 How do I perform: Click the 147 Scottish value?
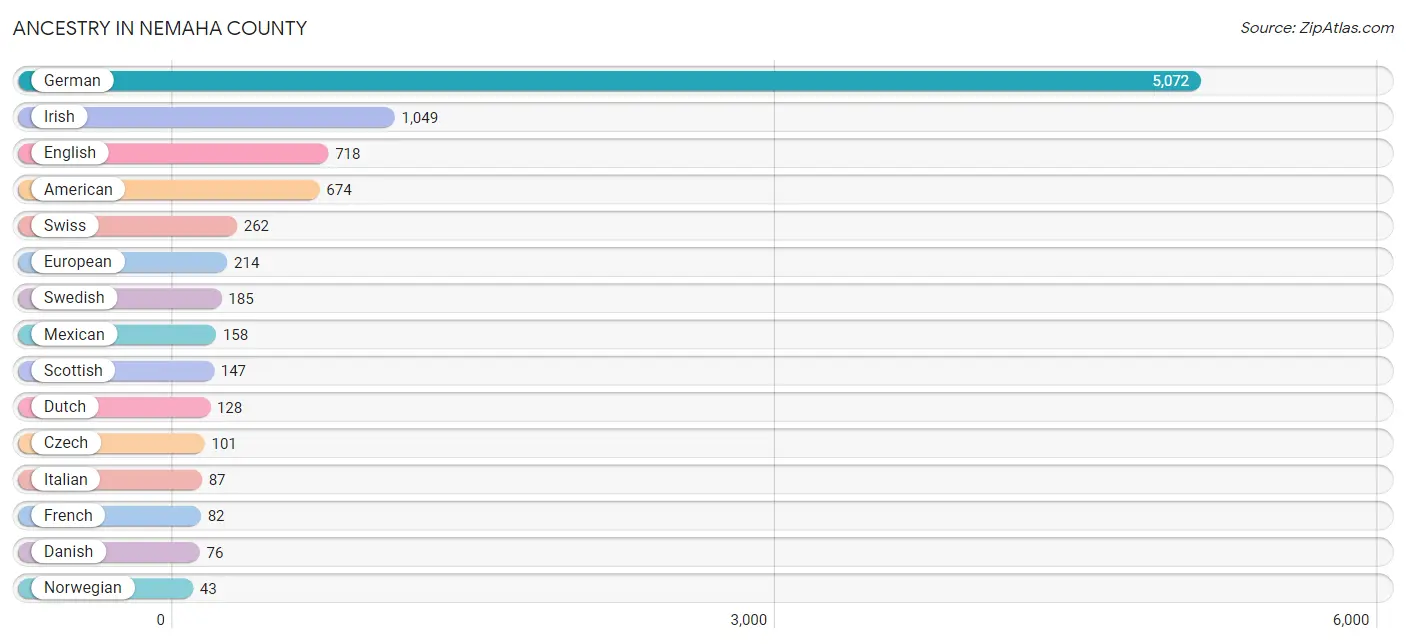pyautogui.click(x=233, y=371)
